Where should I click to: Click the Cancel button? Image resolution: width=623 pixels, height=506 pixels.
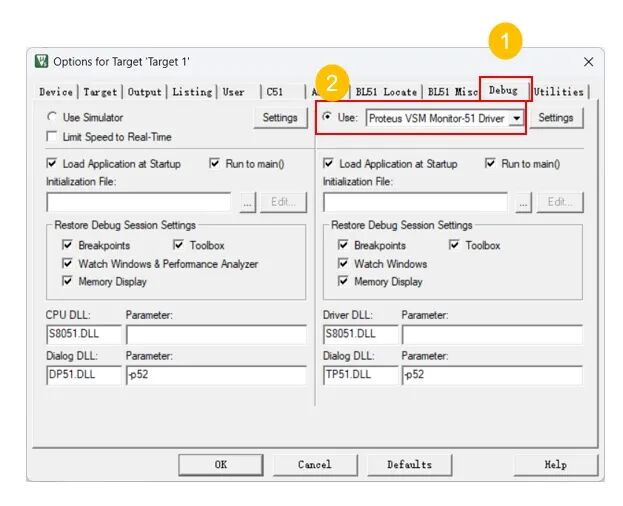coord(315,465)
